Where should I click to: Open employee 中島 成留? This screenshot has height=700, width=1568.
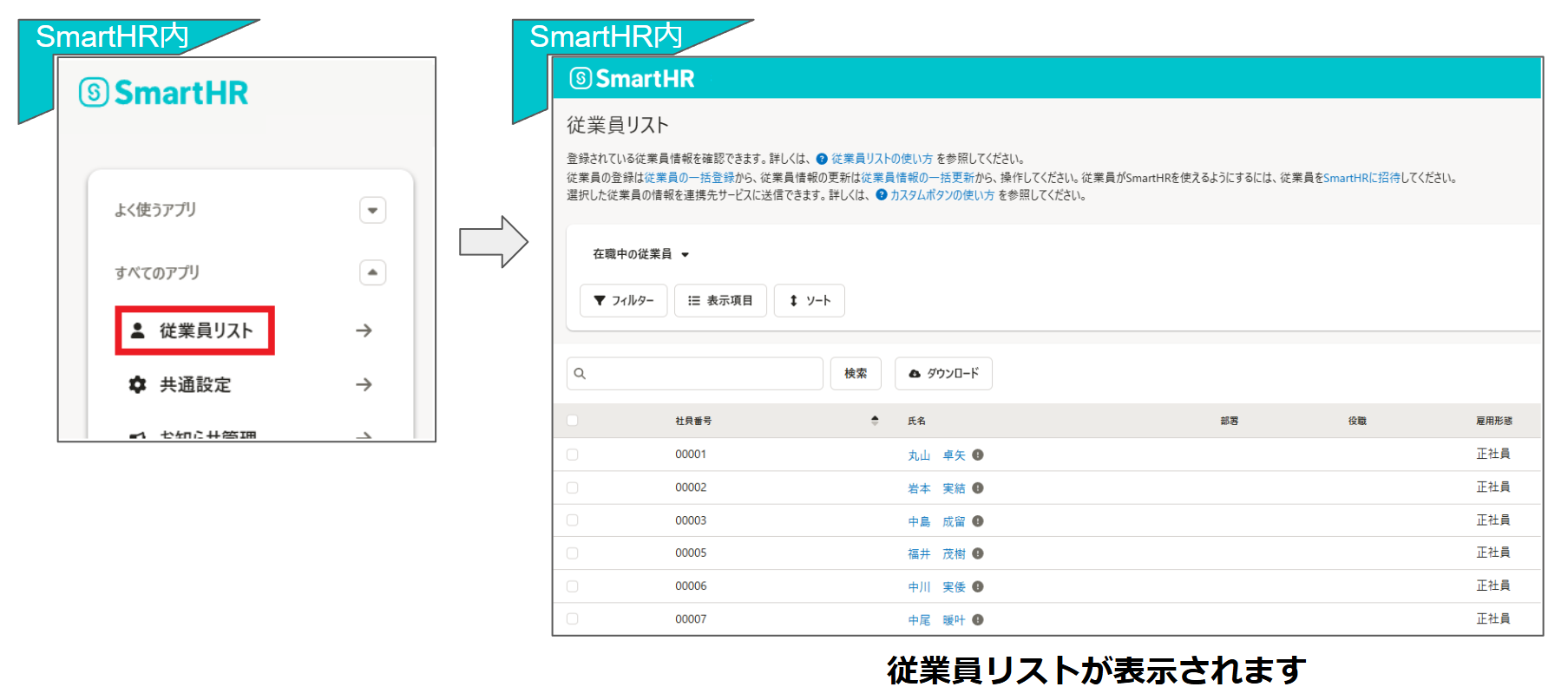point(936,521)
